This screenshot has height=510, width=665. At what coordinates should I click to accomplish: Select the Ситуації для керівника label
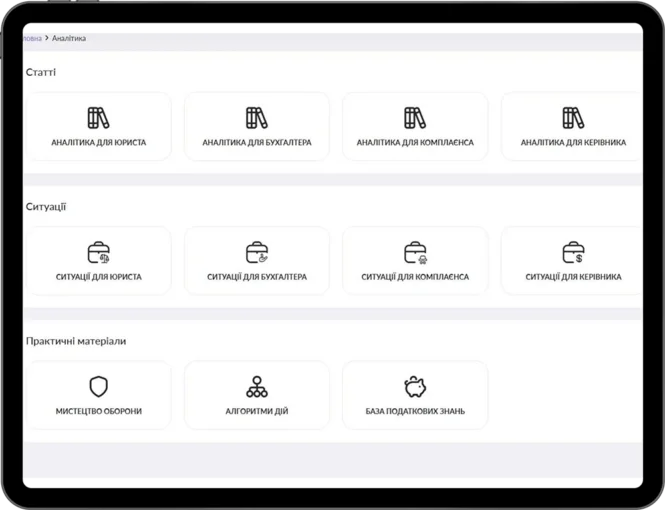(x=573, y=277)
